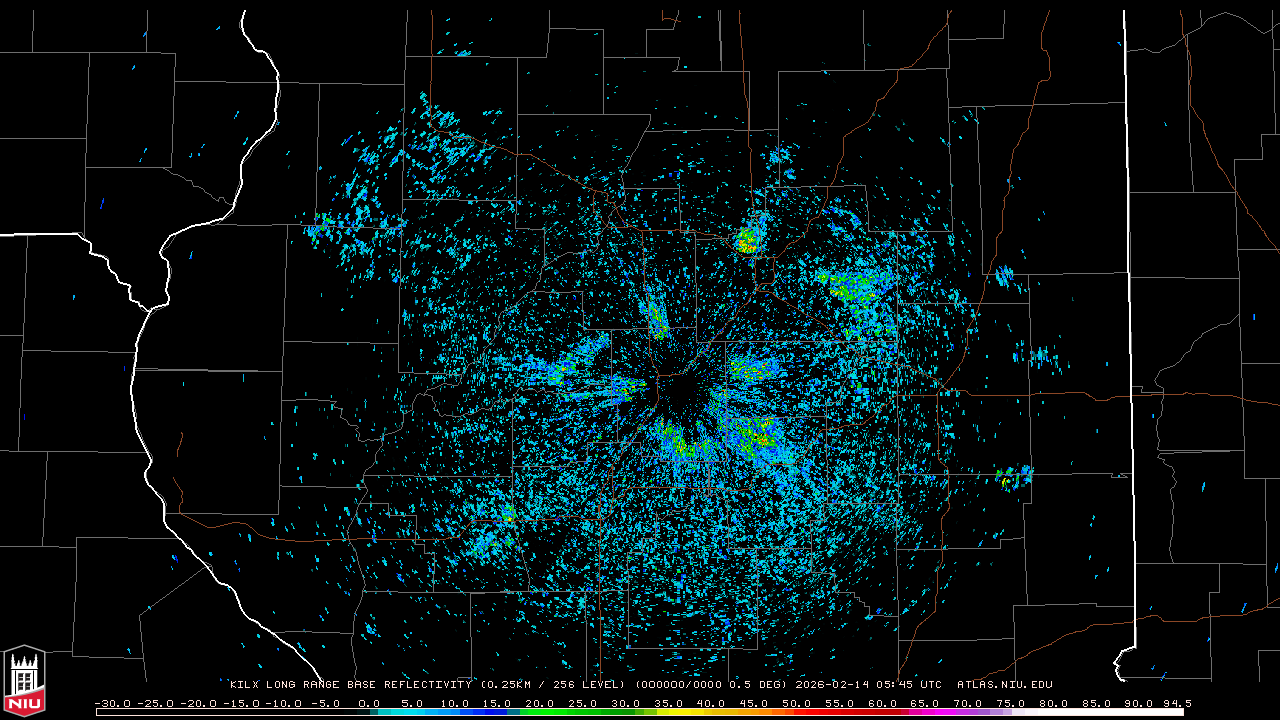1280x720 pixels.
Task: Click the 05:45 UTC time stamp
Action: [911, 685]
